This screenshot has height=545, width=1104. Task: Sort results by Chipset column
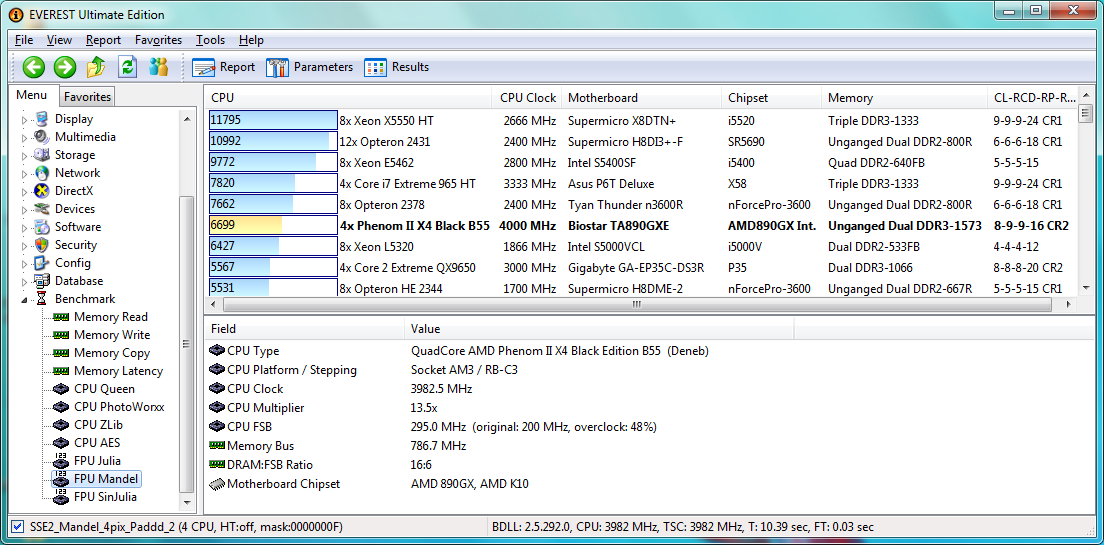coord(772,98)
